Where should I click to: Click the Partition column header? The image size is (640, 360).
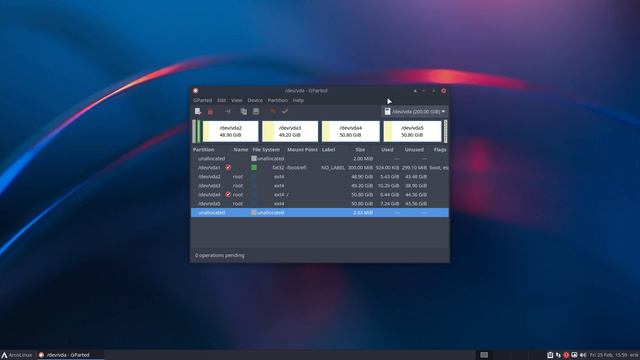click(x=203, y=150)
